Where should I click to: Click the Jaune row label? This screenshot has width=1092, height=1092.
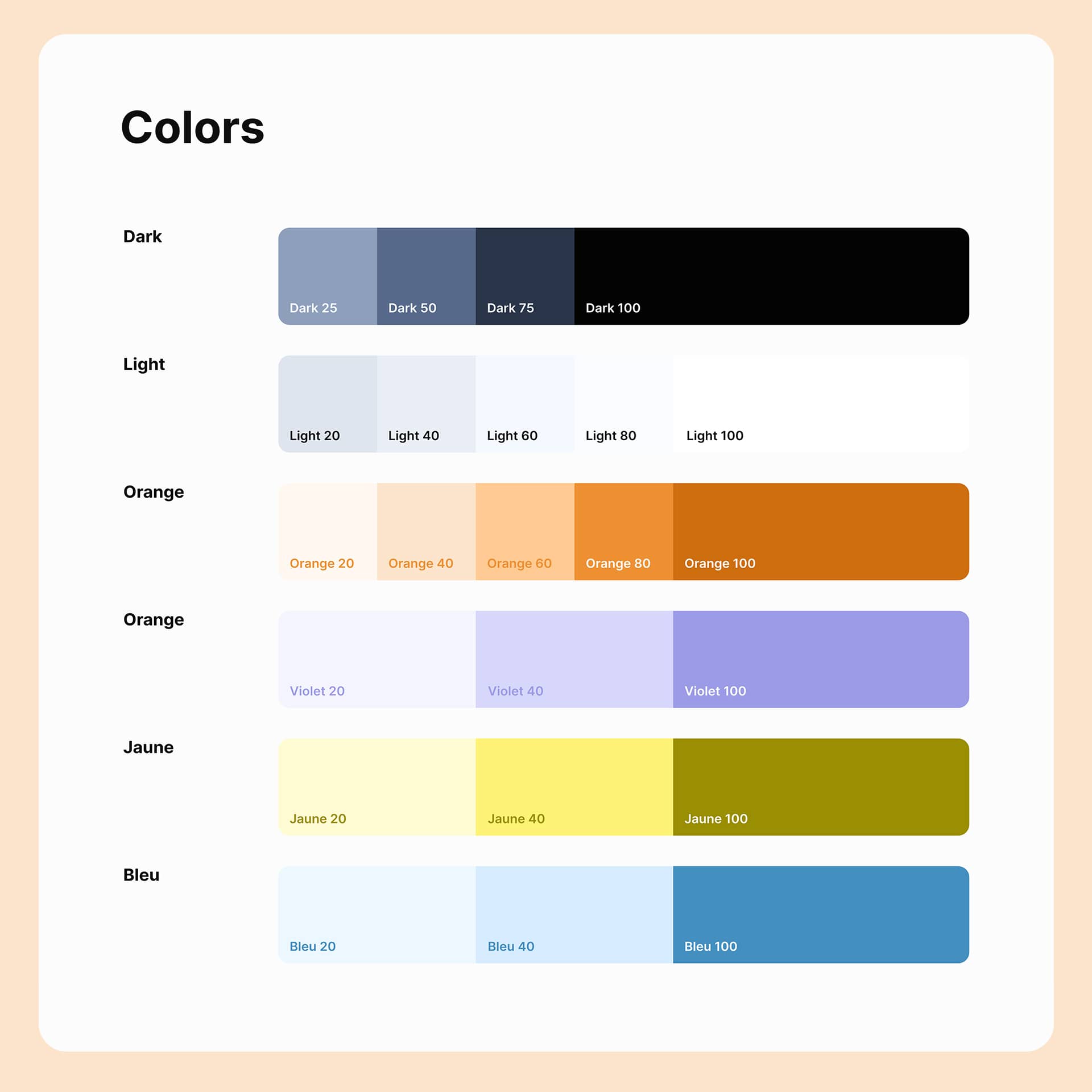(x=148, y=747)
